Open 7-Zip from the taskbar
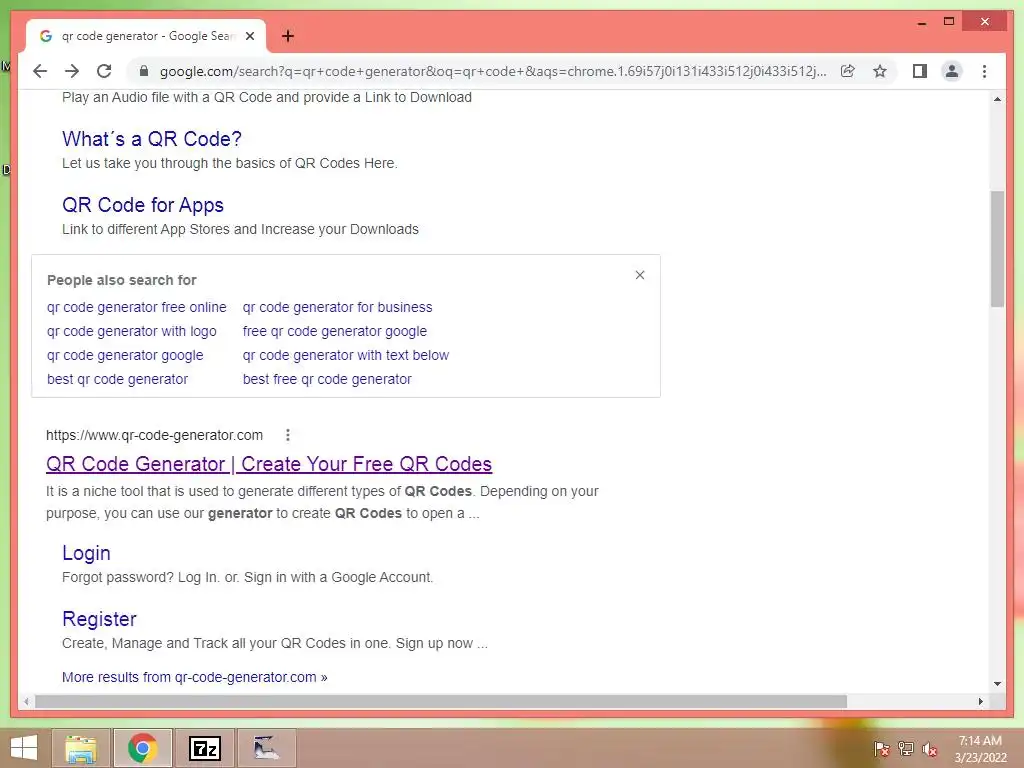Screen dimensions: 1024x768 (x=204, y=748)
